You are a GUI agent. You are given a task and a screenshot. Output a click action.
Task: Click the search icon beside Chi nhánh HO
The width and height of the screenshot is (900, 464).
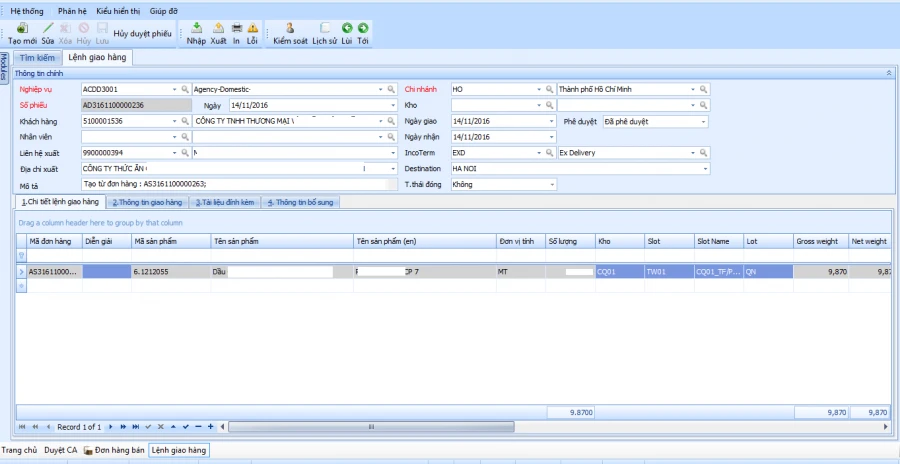click(x=550, y=90)
